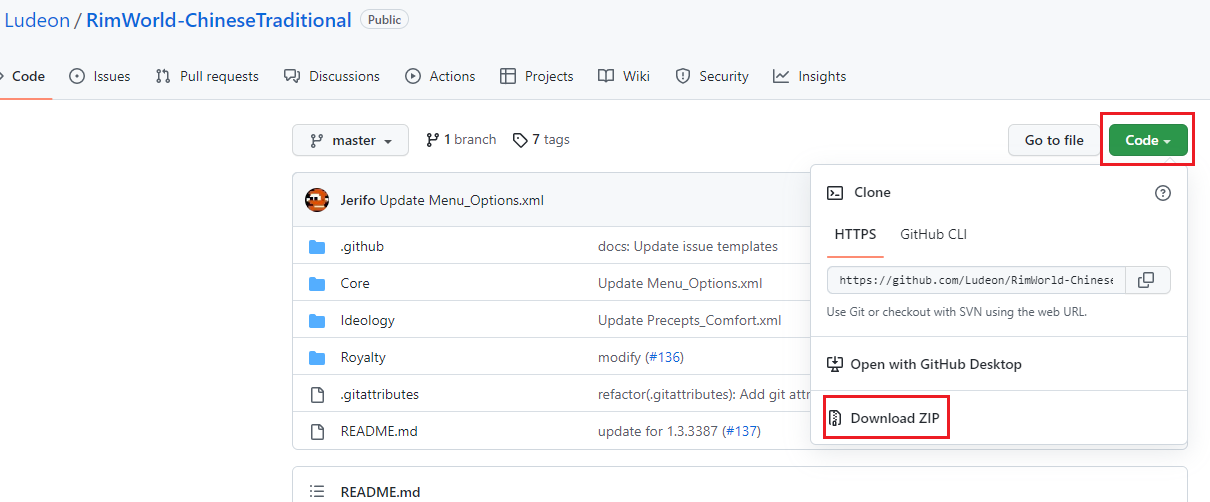Image resolution: width=1210 pixels, height=502 pixels.
Task: Click the Issues circle-dot icon
Action: tap(77, 76)
